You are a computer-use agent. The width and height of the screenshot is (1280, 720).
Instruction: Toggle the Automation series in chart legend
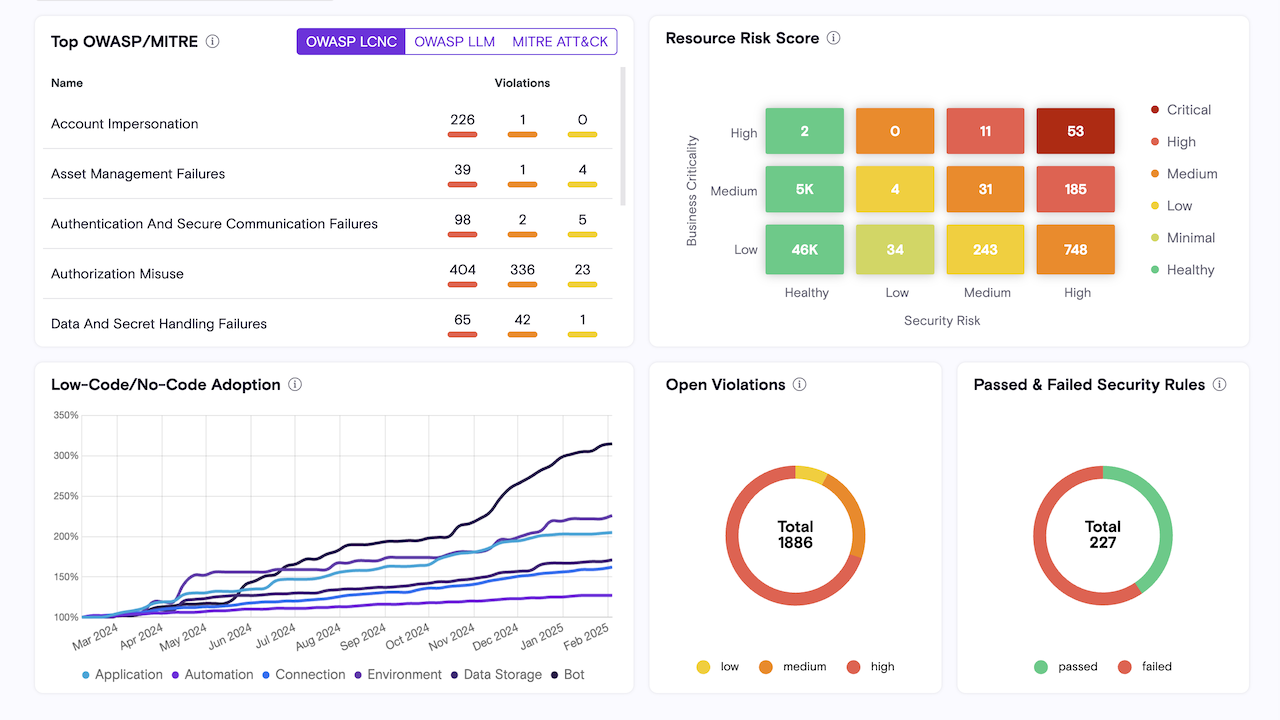click(x=212, y=675)
